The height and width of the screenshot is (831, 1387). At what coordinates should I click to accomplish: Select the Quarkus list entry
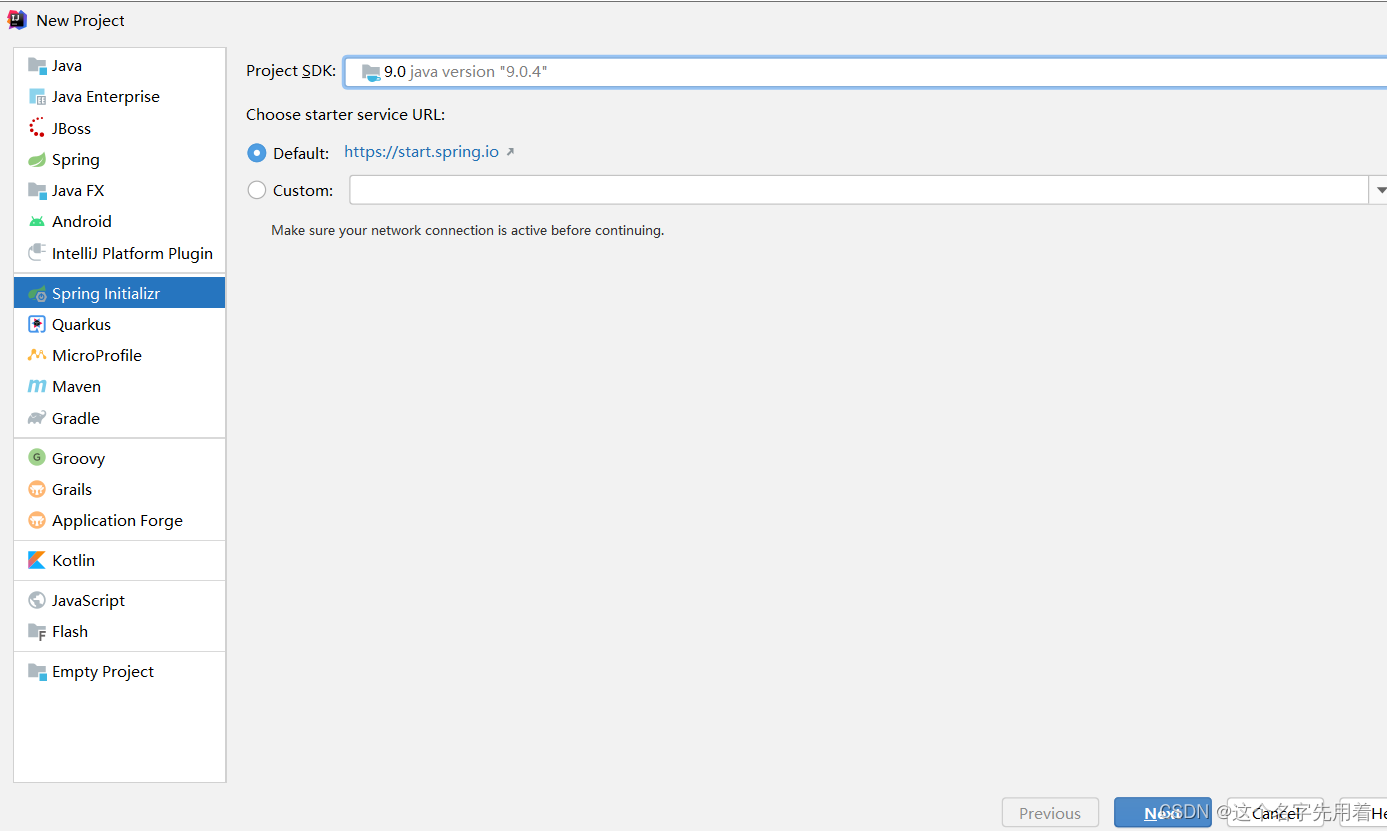(119, 325)
